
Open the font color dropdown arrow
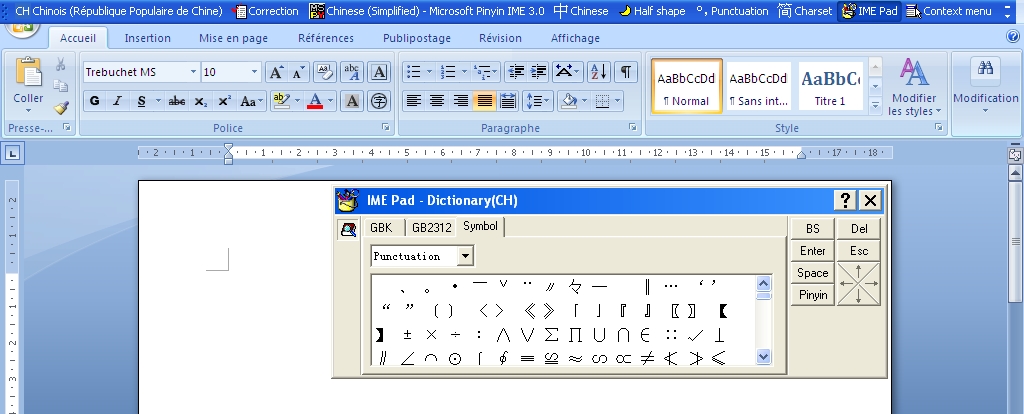click(x=330, y=101)
